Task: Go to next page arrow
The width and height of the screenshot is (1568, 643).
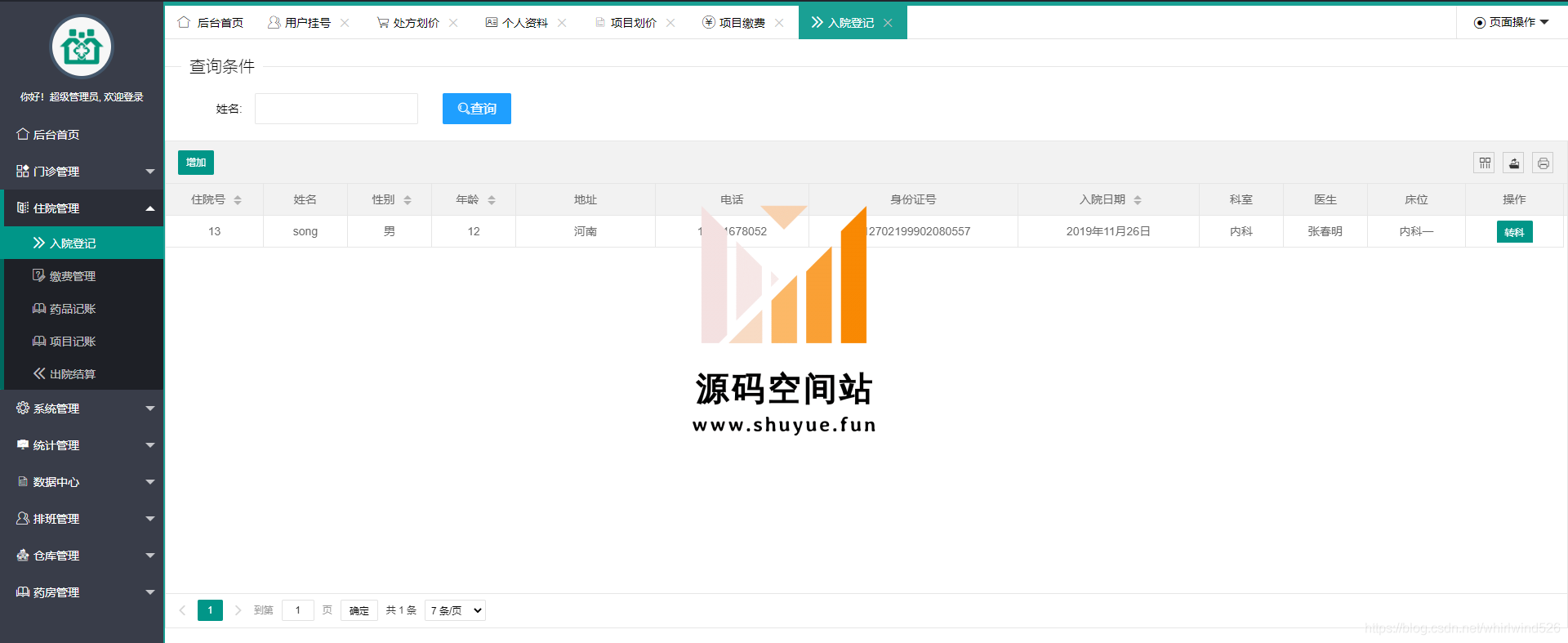Action: tap(238, 610)
